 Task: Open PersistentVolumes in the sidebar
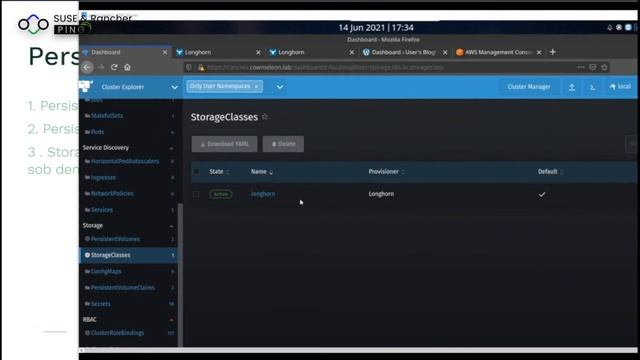[x=115, y=239]
